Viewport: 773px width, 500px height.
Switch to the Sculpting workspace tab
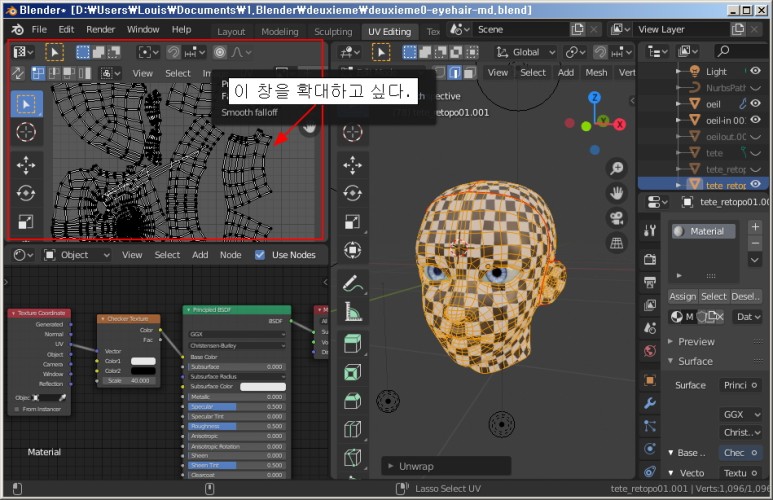pos(333,32)
